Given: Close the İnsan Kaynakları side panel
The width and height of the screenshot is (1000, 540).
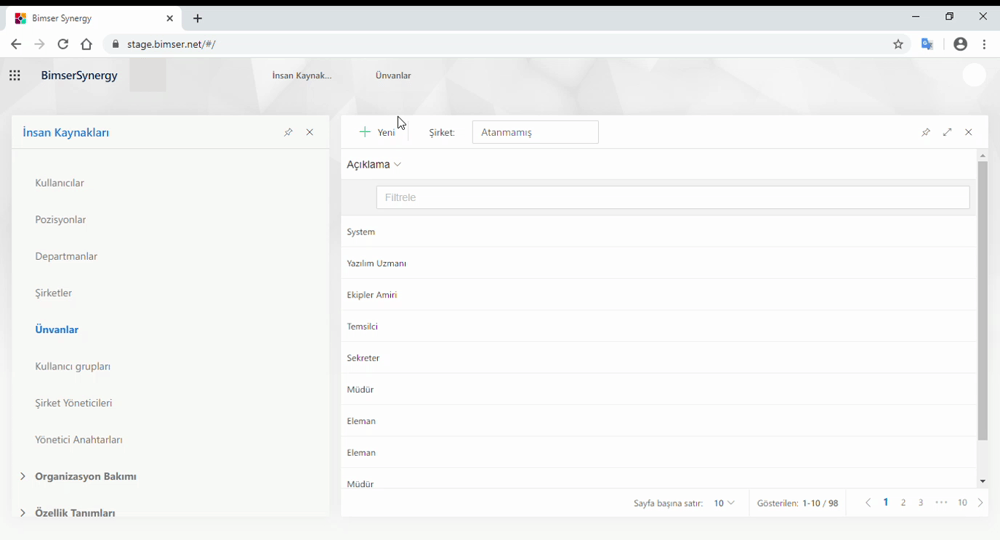Looking at the screenshot, I should [x=310, y=132].
